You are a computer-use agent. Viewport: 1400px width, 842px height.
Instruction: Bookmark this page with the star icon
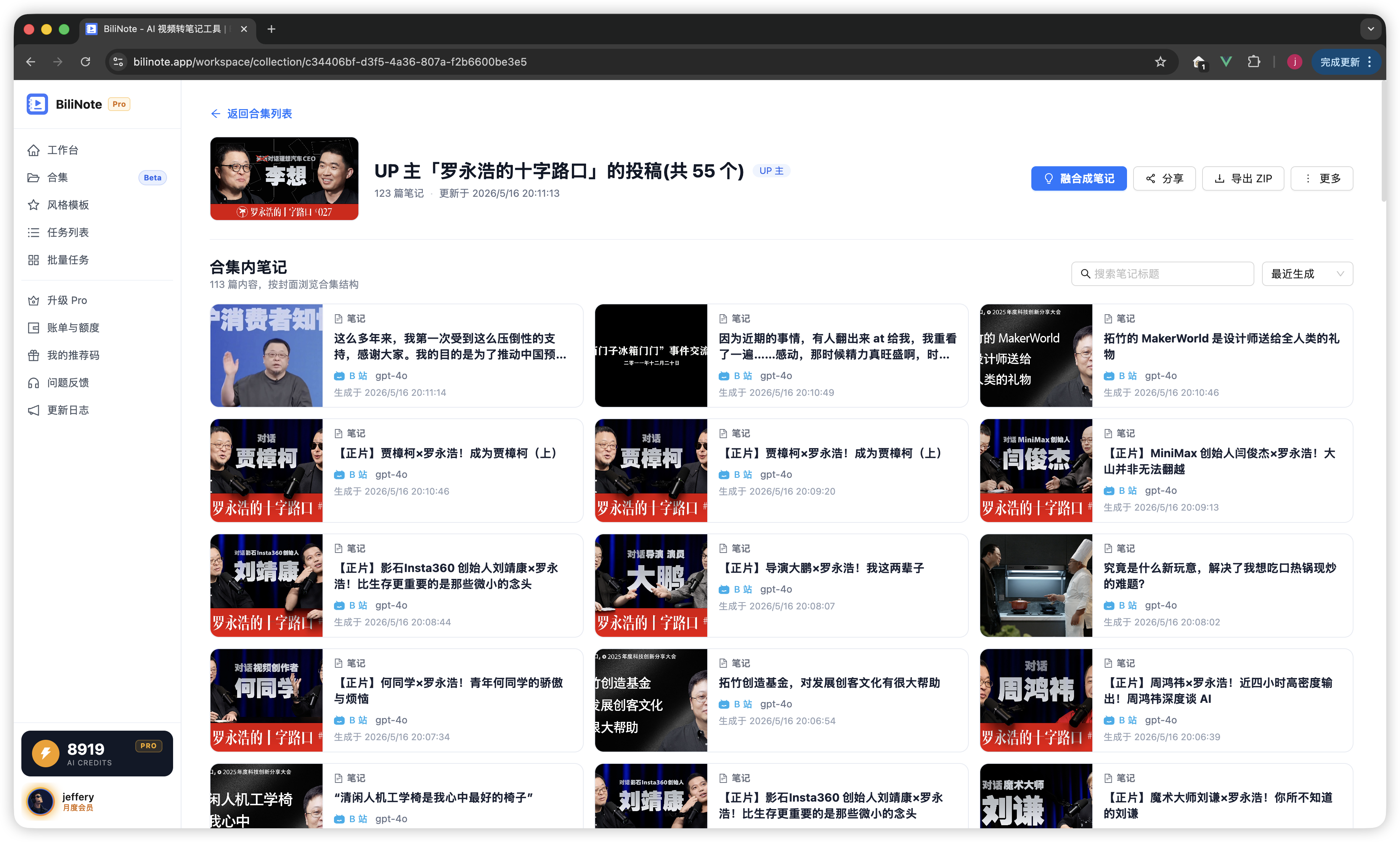[1160, 62]
